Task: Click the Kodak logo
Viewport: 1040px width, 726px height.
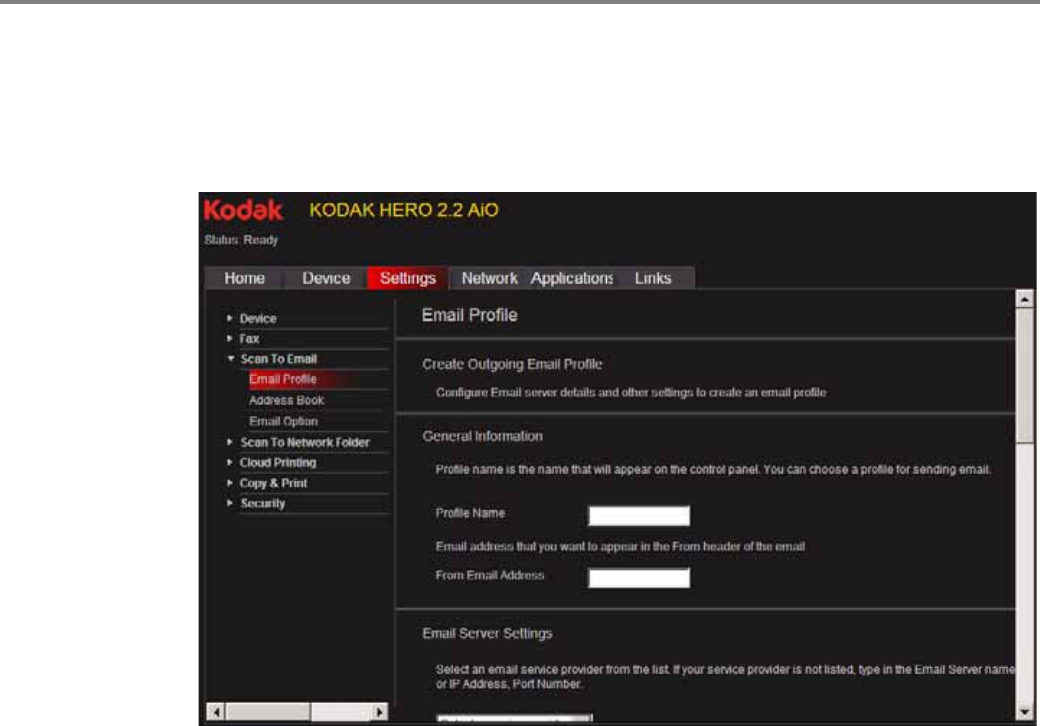Action: pos(243,210)
